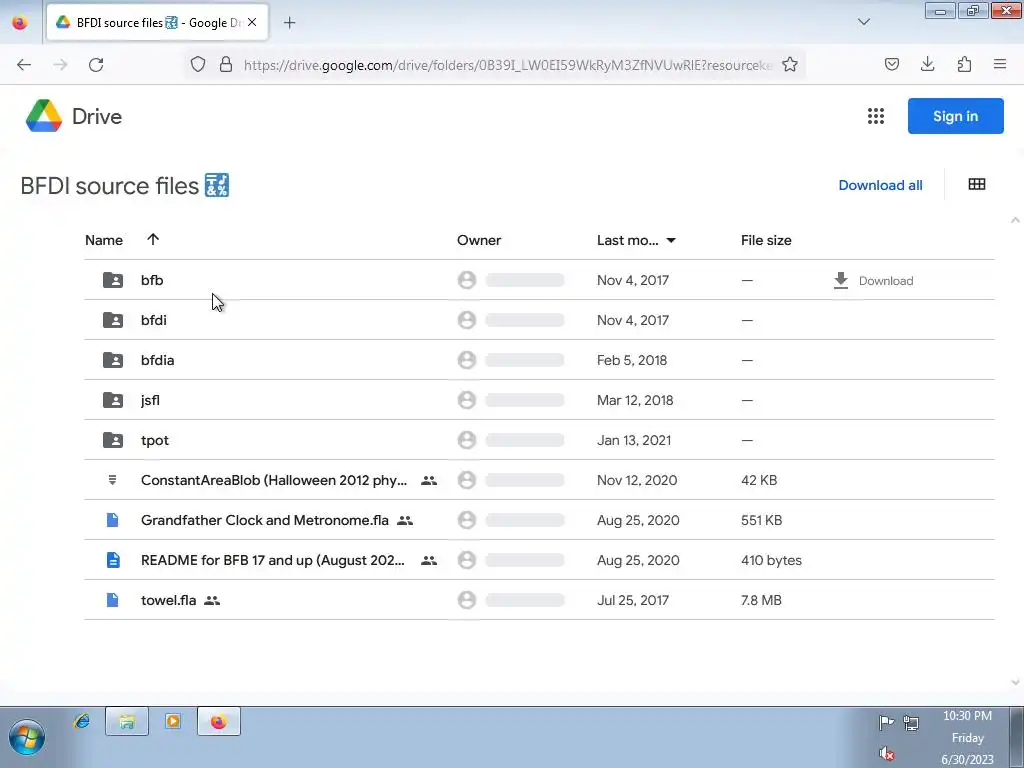The height and width of the screenshot is (768, 1024).
Task: Open Firefox downloads panel
Action: [x=927, y=64]
